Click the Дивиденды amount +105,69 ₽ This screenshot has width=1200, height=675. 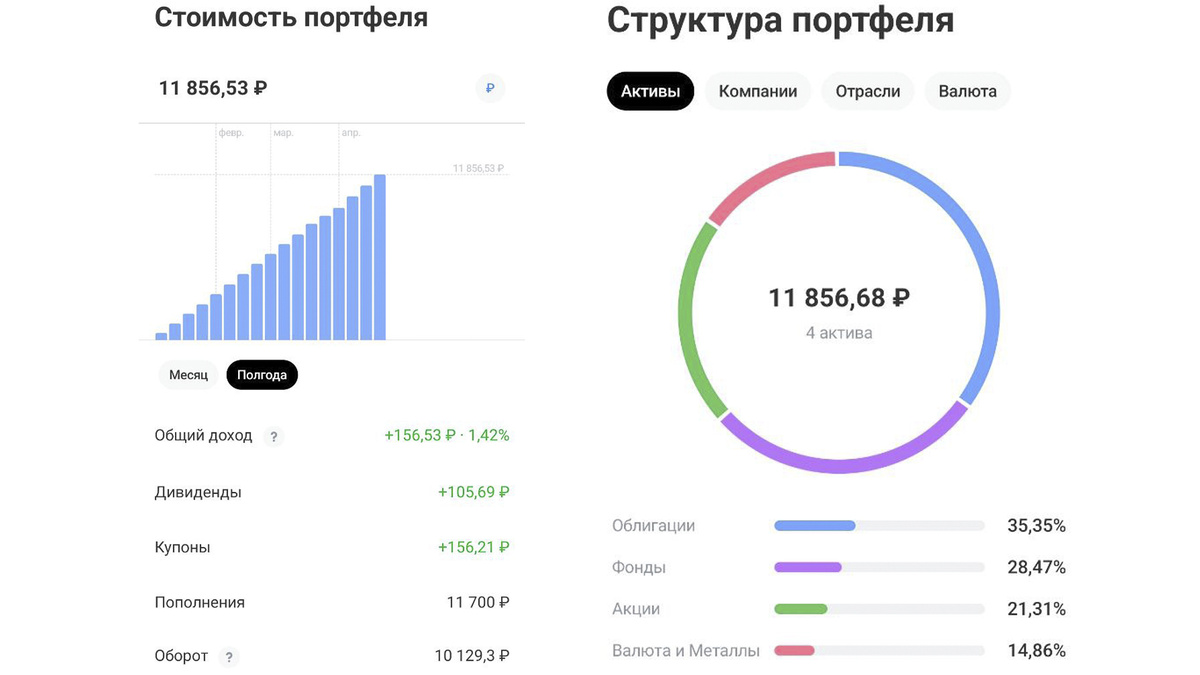473,492
